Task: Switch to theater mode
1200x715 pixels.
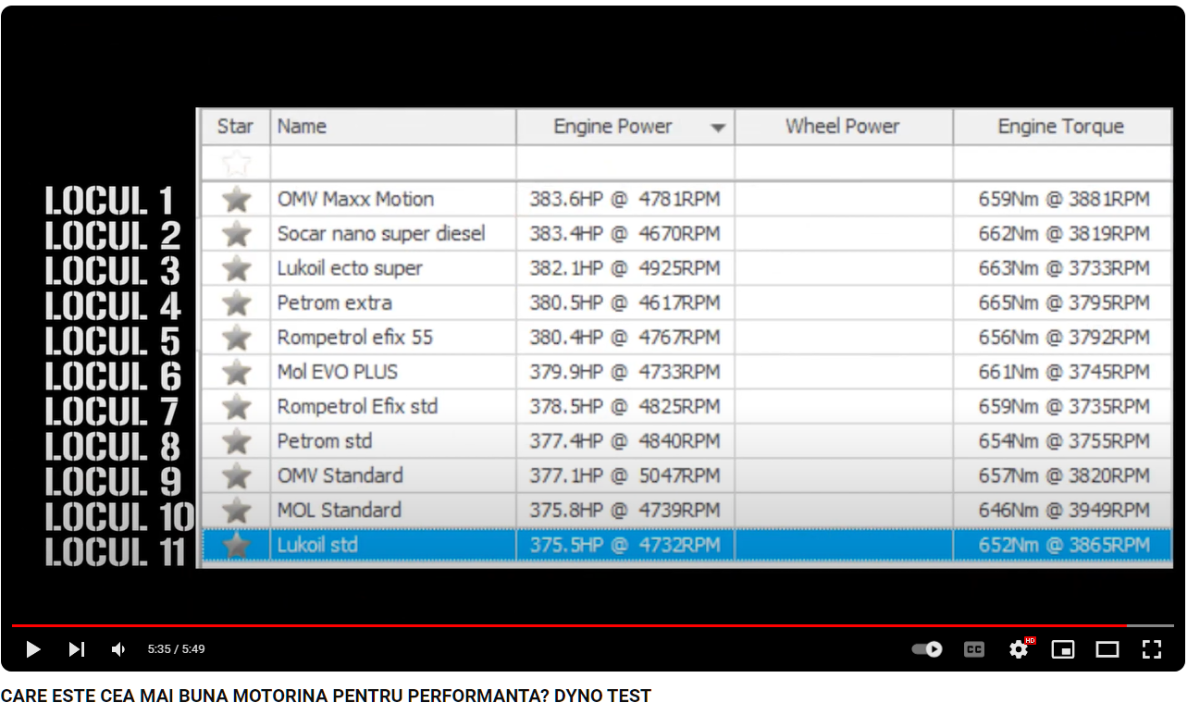Action: [1107, 650]
